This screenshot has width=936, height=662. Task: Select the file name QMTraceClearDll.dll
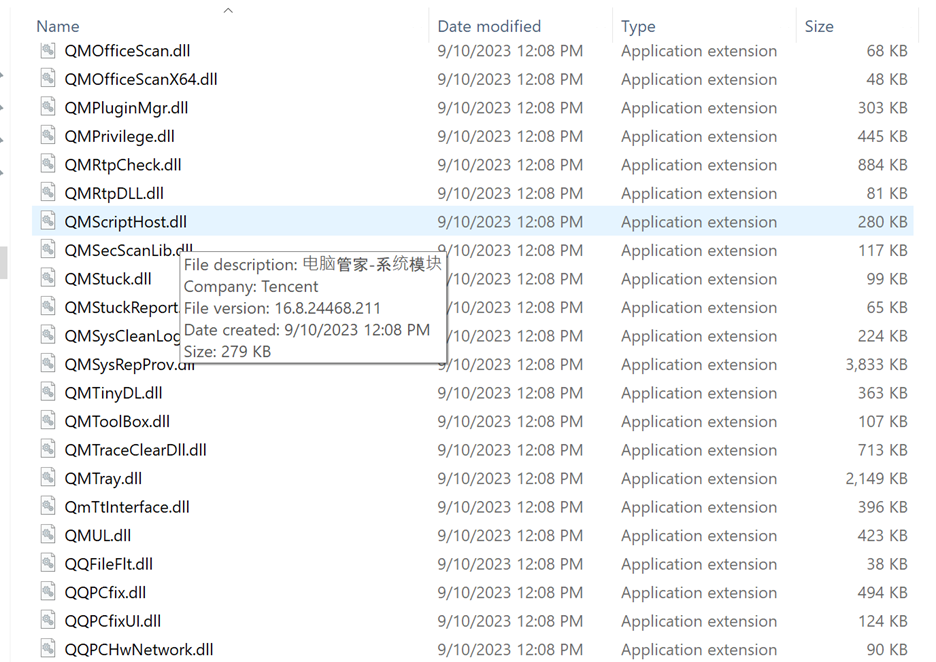[x=136, y=450]
